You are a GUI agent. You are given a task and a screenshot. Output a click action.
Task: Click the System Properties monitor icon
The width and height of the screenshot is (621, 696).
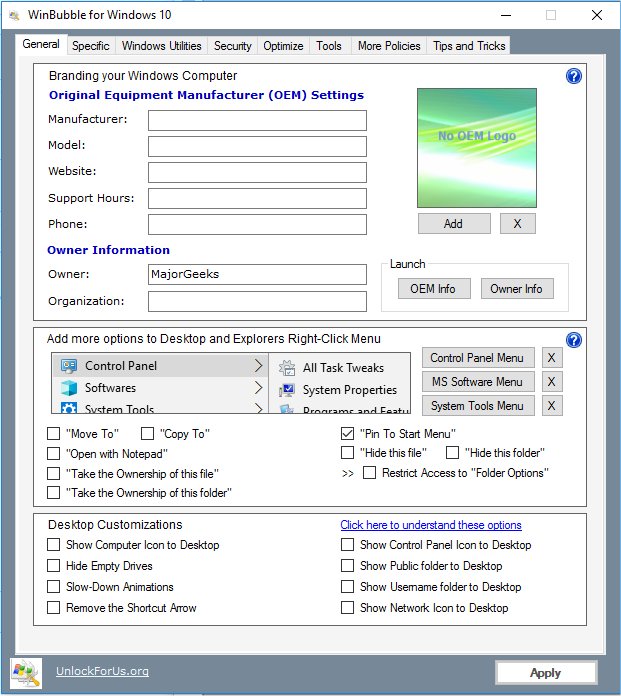[287, 390]
